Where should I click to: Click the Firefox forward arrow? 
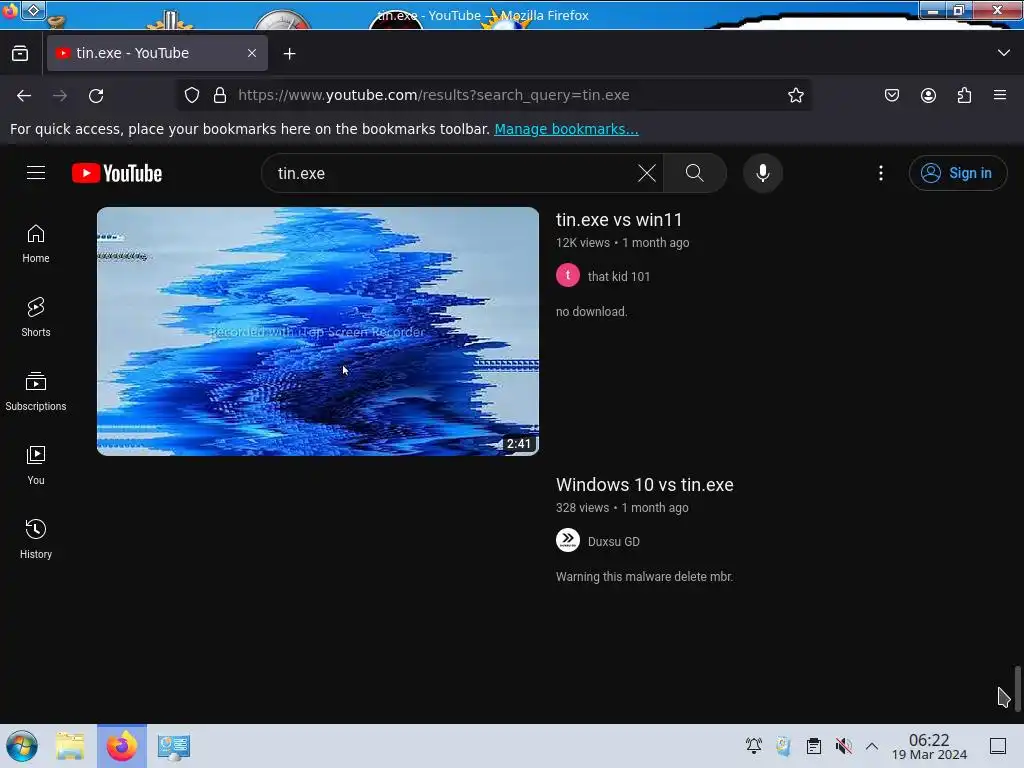point(60,95)
